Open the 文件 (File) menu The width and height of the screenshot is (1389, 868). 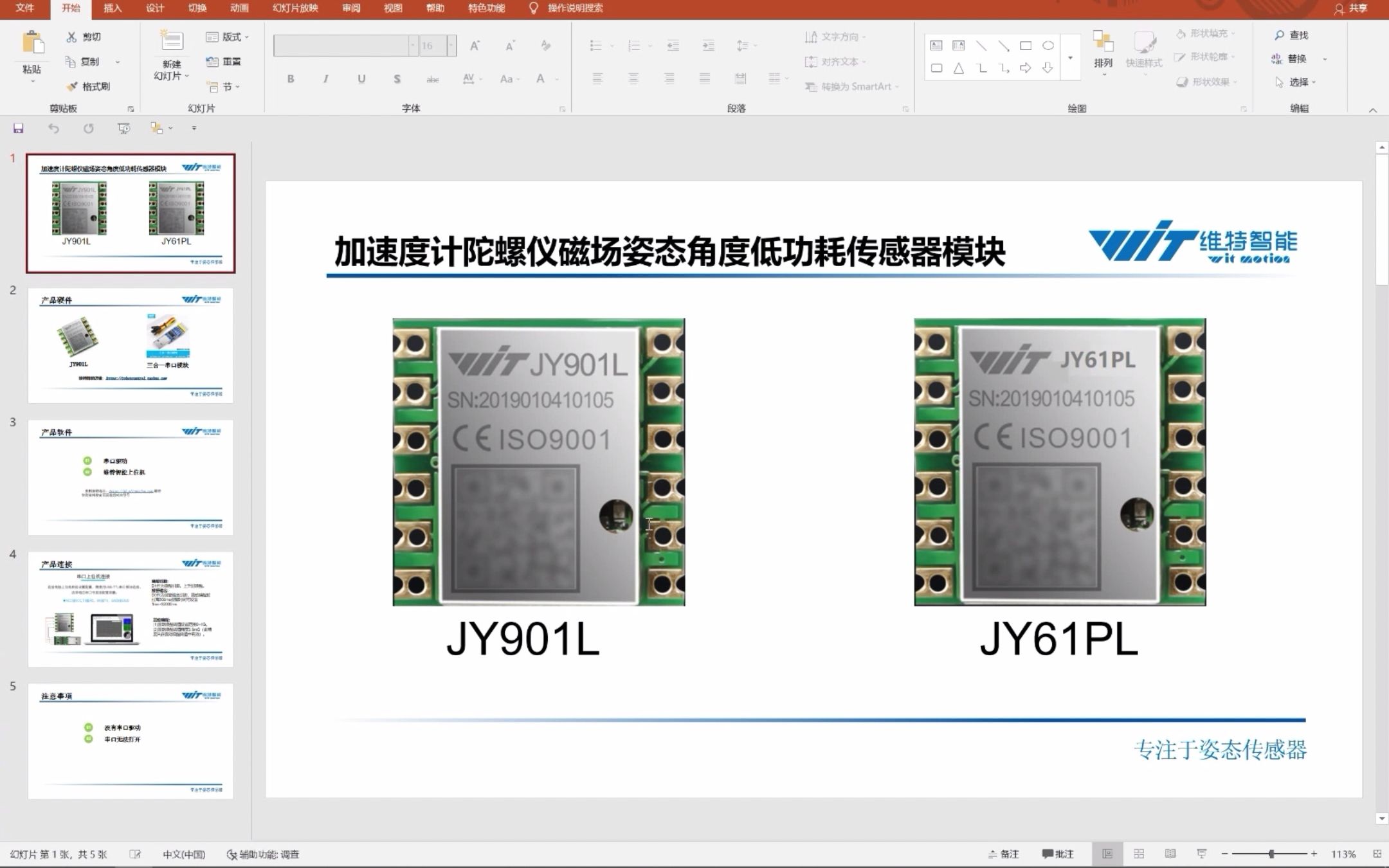tap(24, 8)
